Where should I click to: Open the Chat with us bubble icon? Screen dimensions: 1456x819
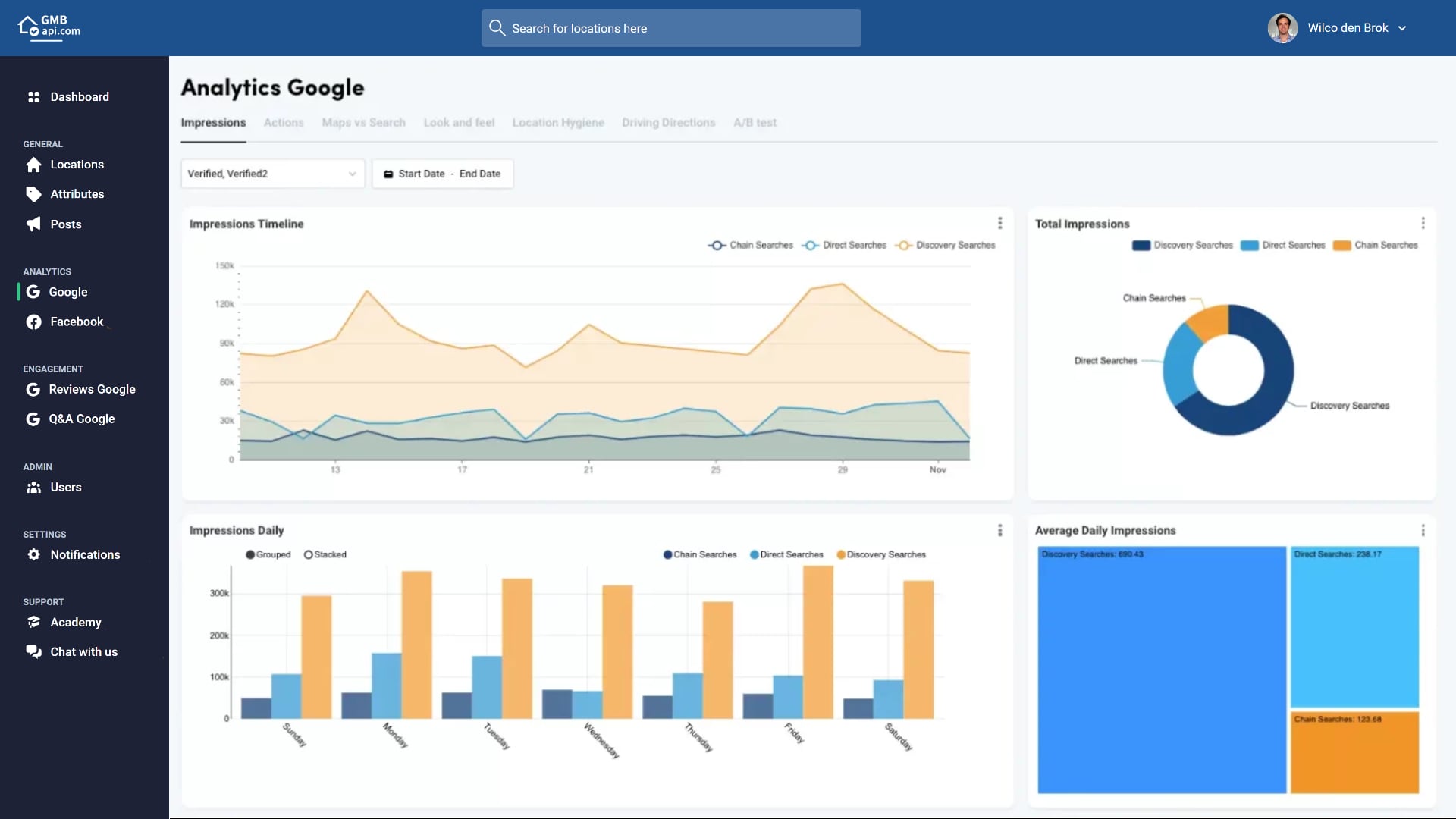(x=34, y=652)
